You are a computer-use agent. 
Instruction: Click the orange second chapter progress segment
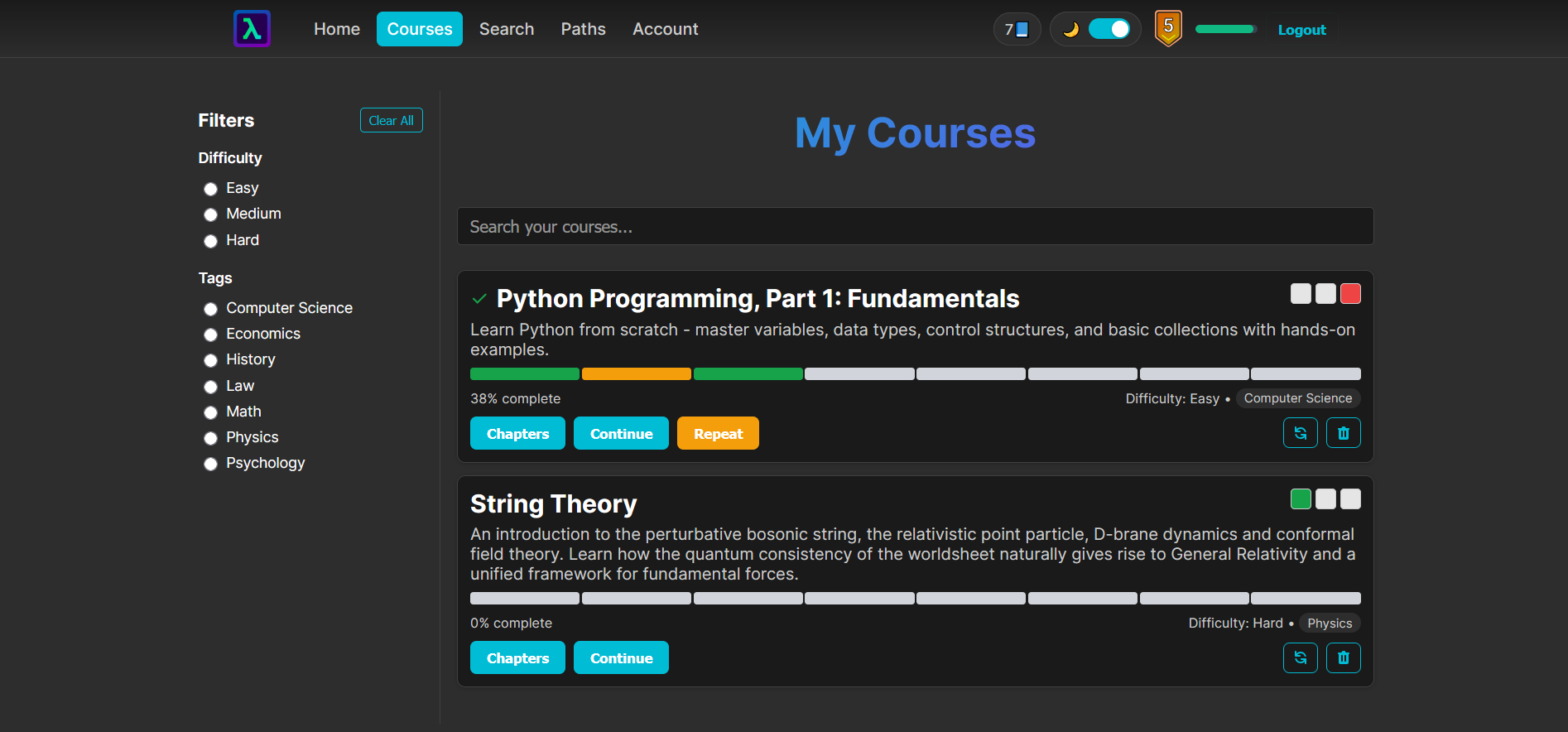pos(637,373)
